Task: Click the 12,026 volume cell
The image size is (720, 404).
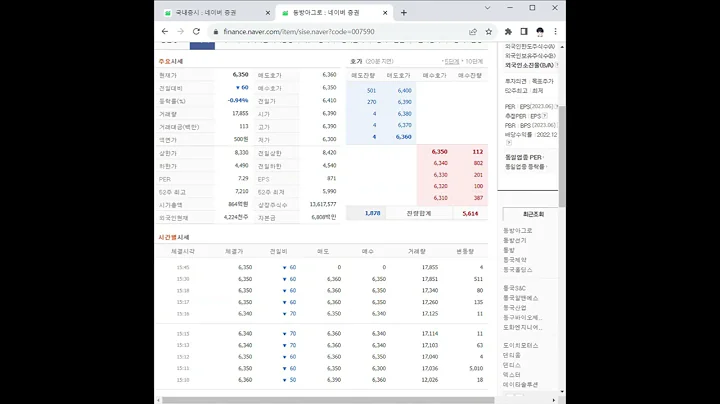Action: point(430,380)
